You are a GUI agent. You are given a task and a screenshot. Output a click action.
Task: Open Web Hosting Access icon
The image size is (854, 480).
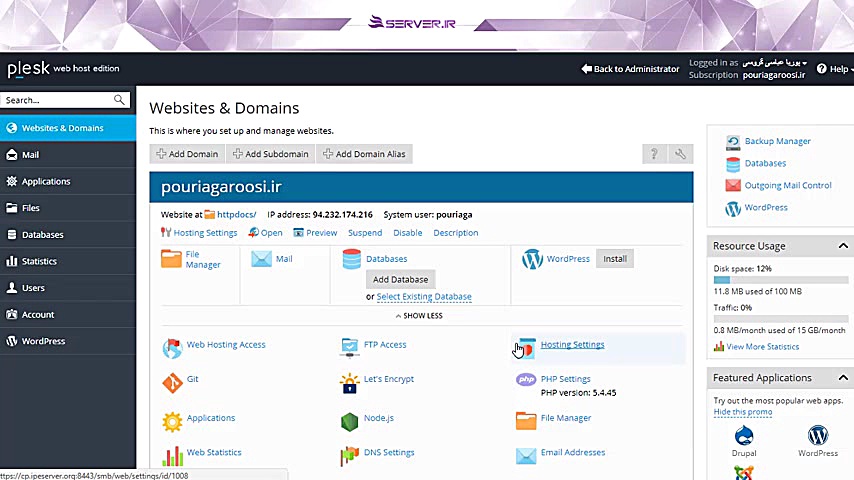coord(172,348)
